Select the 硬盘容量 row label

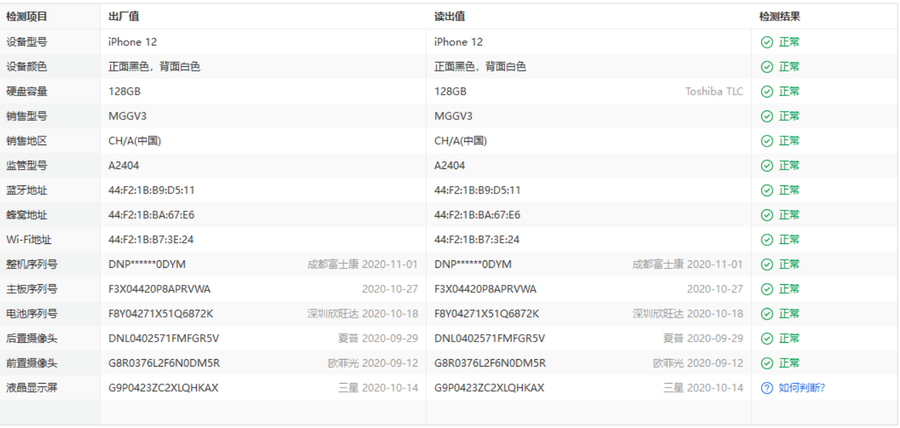coord(27,91)
